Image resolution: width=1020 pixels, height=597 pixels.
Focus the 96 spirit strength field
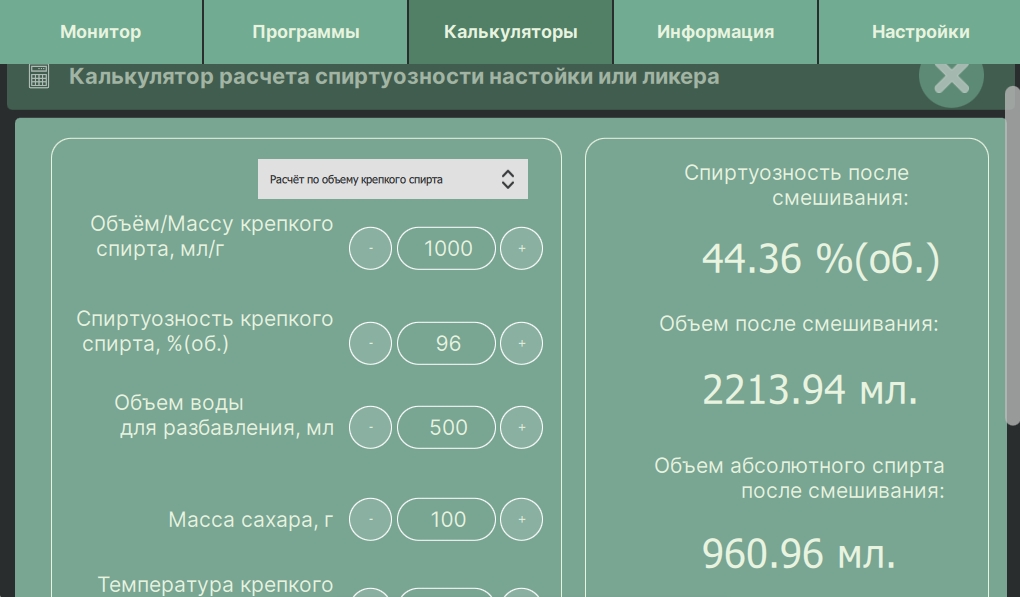pyautogui.click(x=446, y=343)
